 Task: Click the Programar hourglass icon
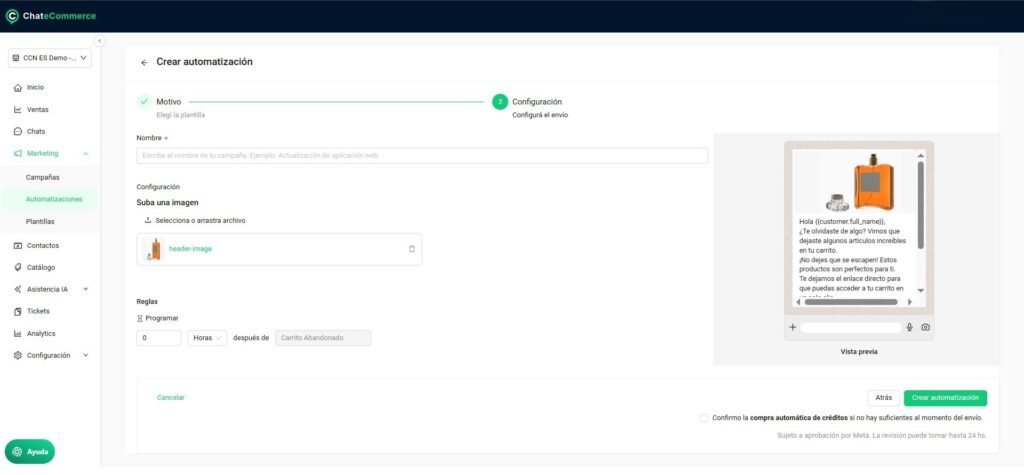pos(140,318)
